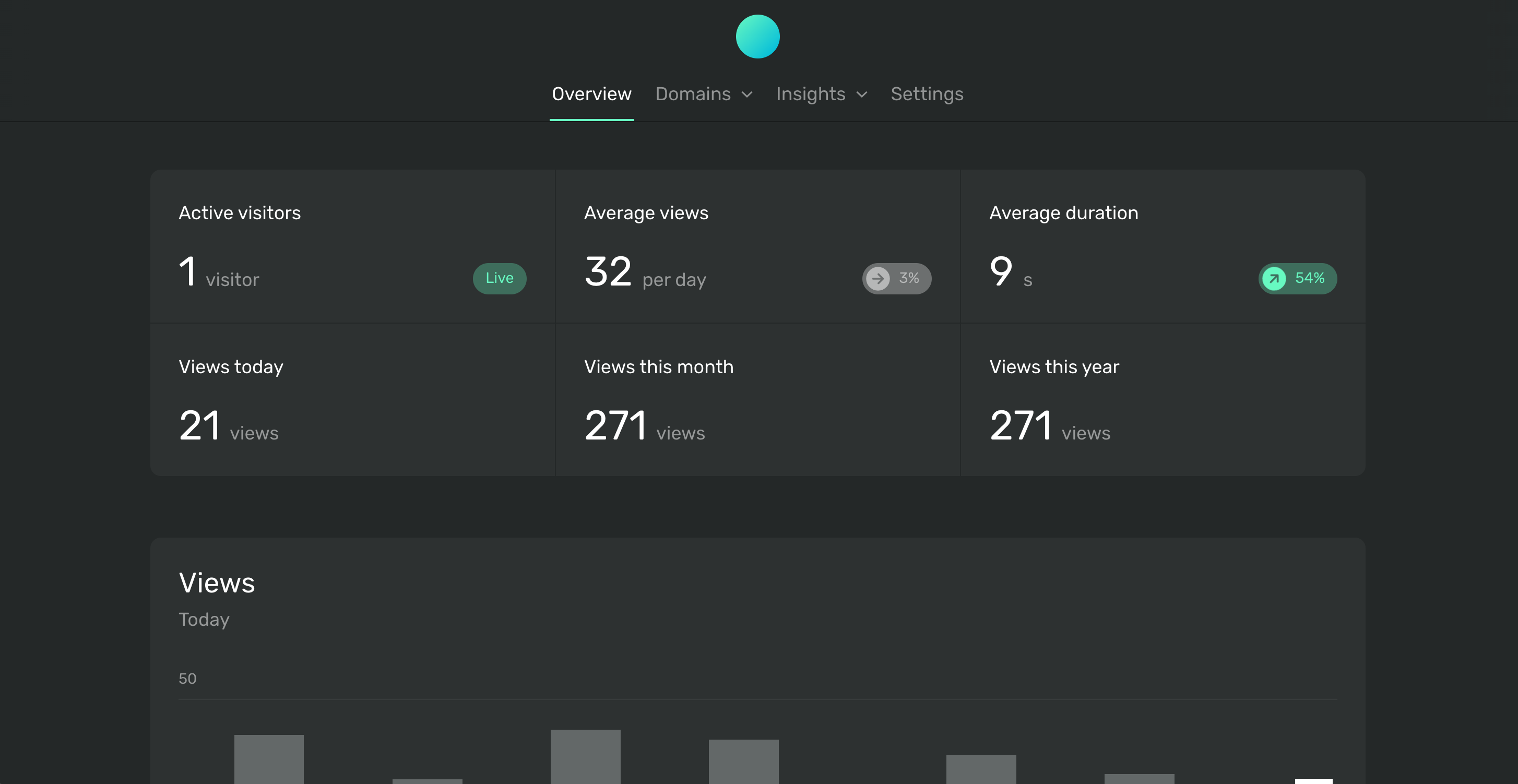
Task: Select the Active visitors card
Action: pos(352,246)
